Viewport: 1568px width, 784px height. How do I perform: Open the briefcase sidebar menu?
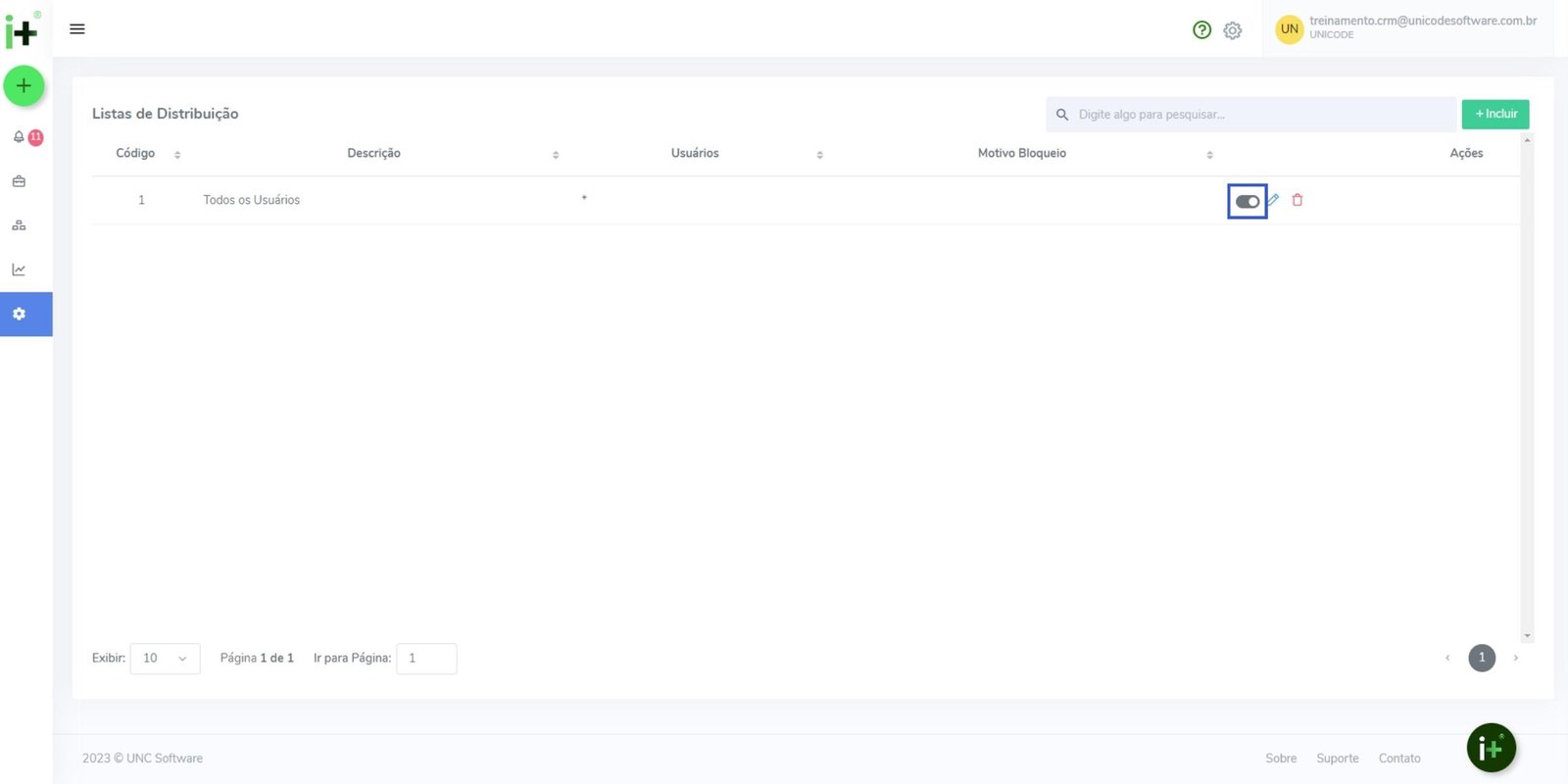(19, 181)
